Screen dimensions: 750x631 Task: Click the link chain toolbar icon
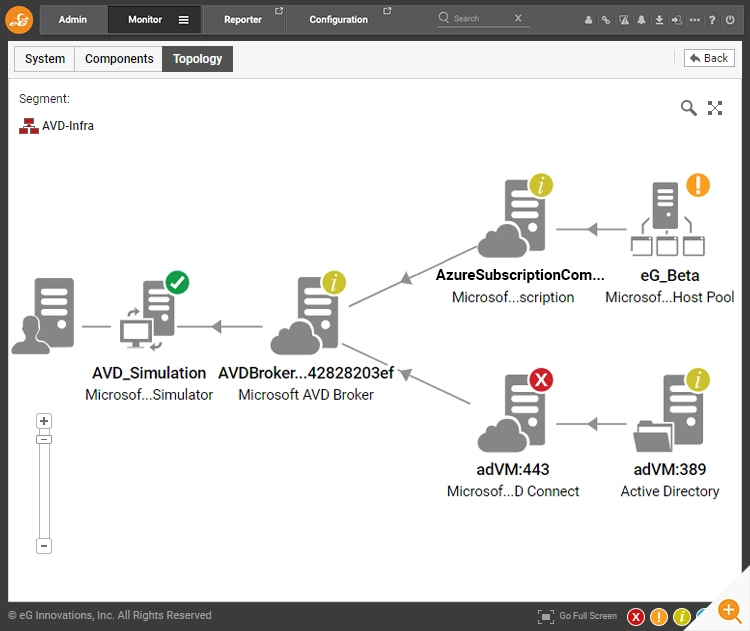tap(606, 20)
